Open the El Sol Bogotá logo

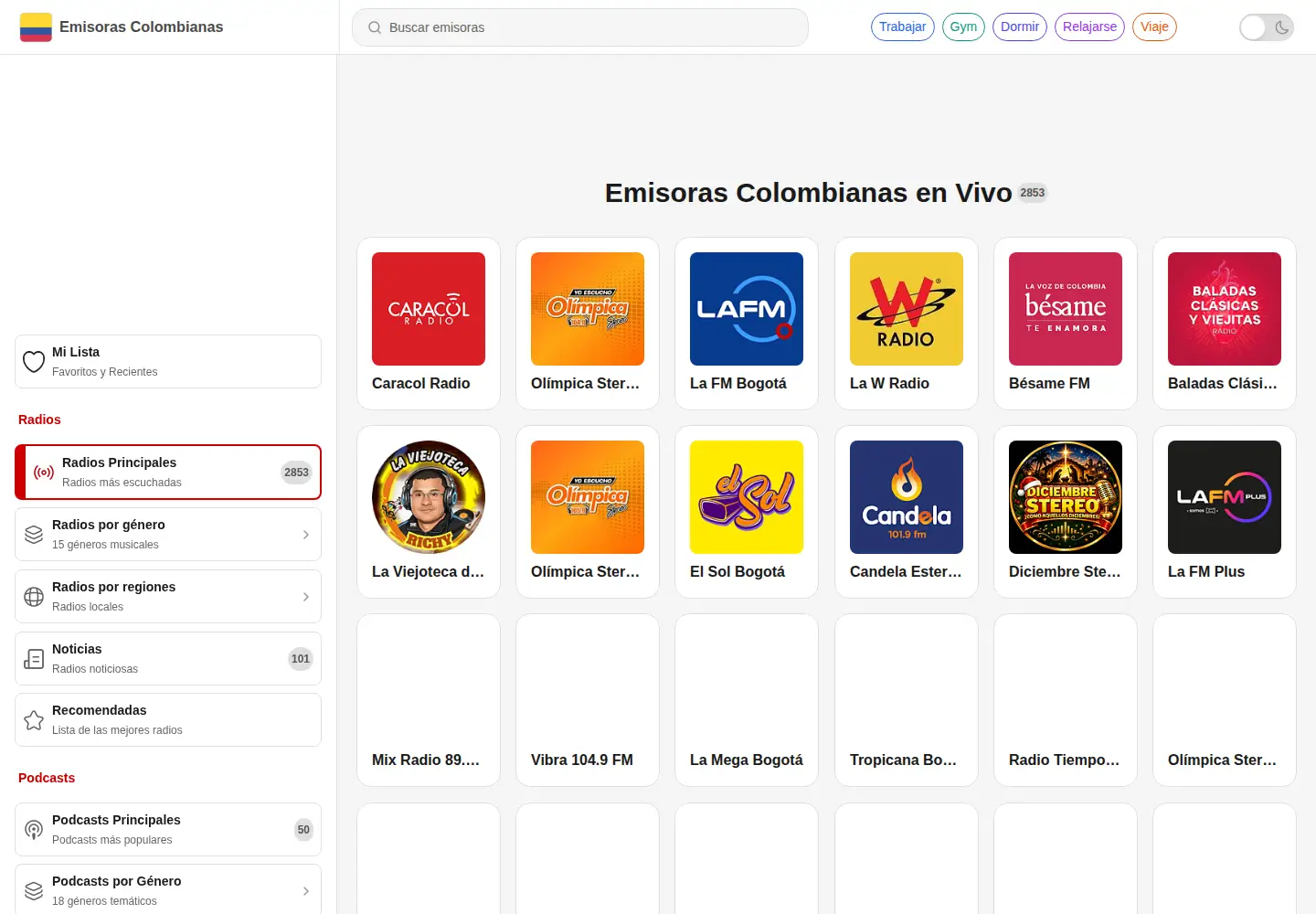[x=747, y=497]
